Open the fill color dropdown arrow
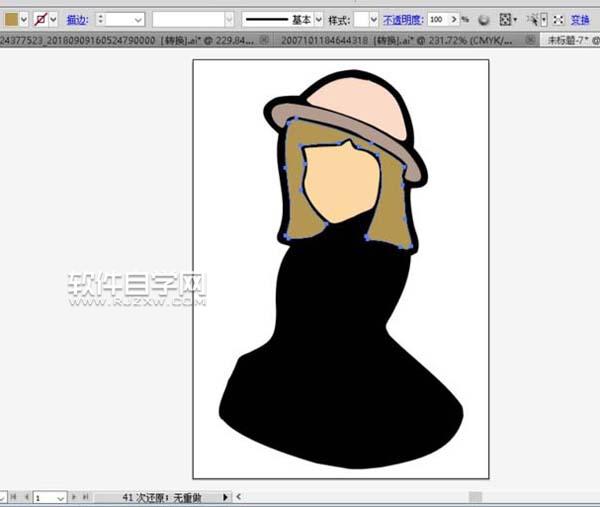Image resolution: width=600 pixels, height=507 pixels. click(x=25, y=19)
